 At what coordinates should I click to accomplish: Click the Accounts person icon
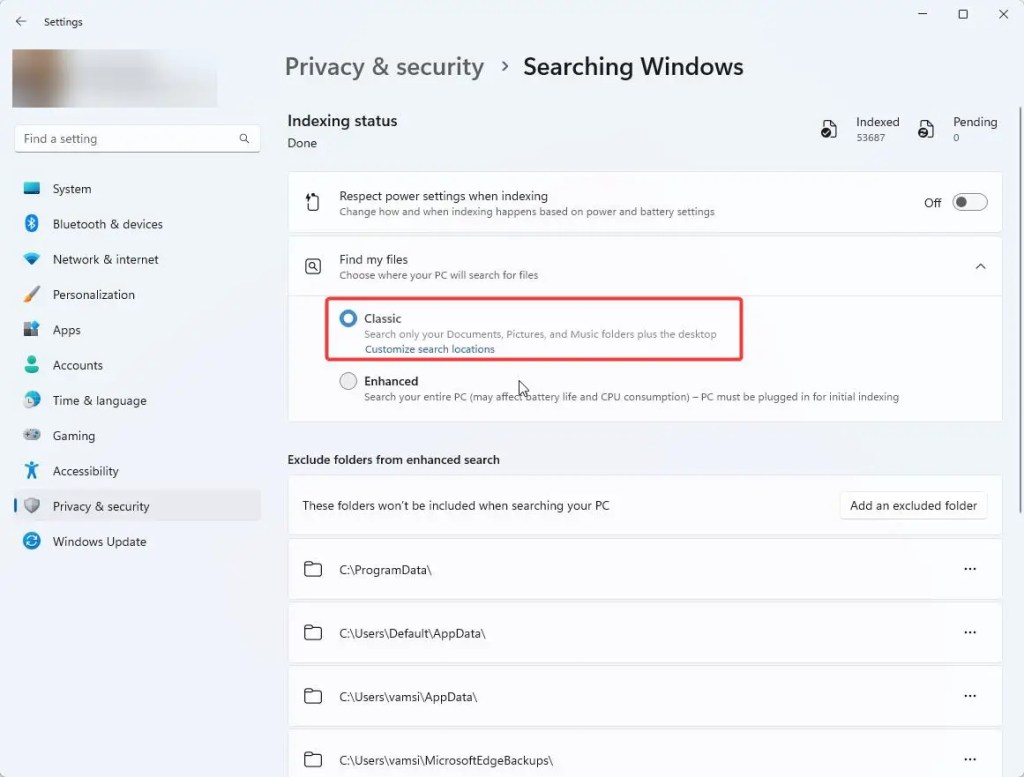click(31, 364)
